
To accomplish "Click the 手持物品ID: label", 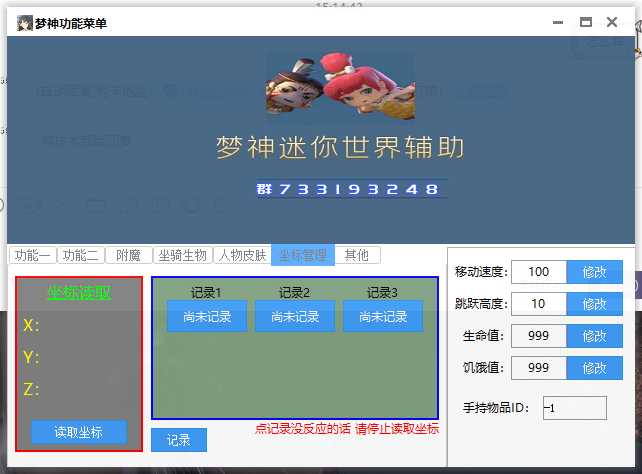I will [496, 408].
